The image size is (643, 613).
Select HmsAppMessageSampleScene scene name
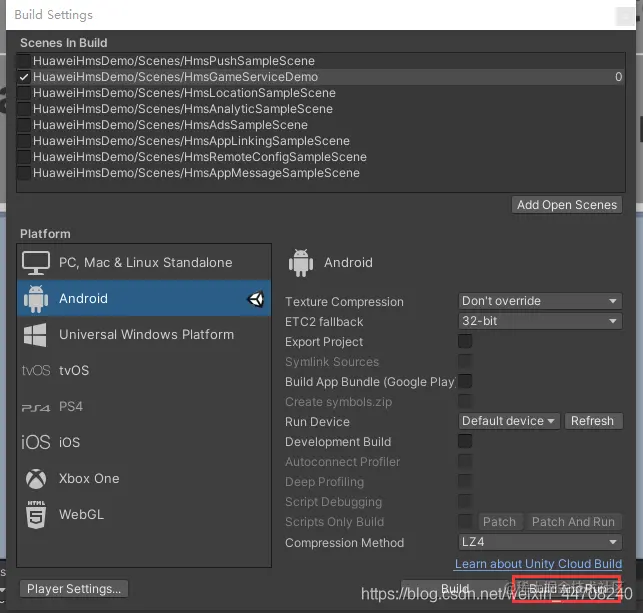[196, 173]
